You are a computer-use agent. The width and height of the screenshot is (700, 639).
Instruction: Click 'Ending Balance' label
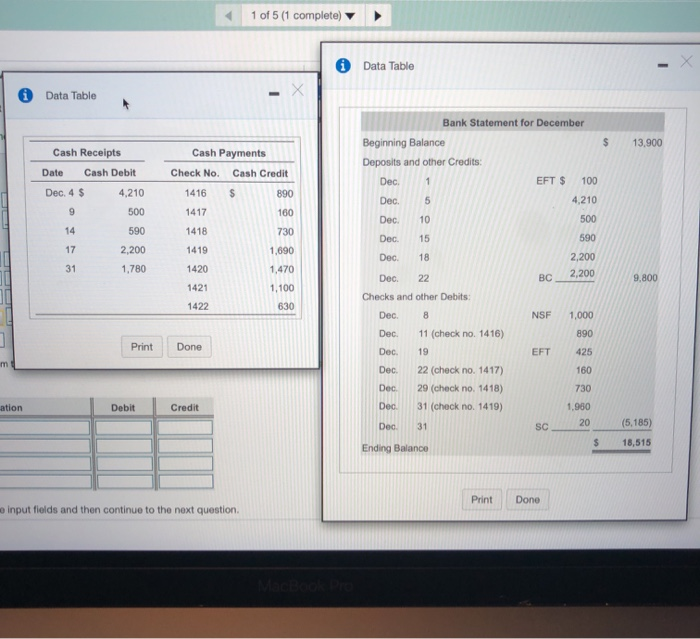coord(395,448)
